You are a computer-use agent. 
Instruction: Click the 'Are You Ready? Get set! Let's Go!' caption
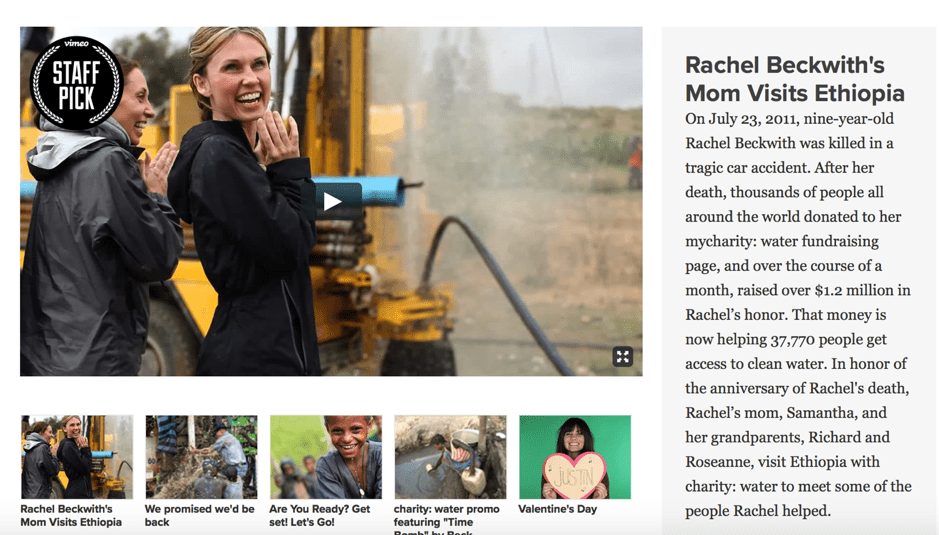pos(320,515)
